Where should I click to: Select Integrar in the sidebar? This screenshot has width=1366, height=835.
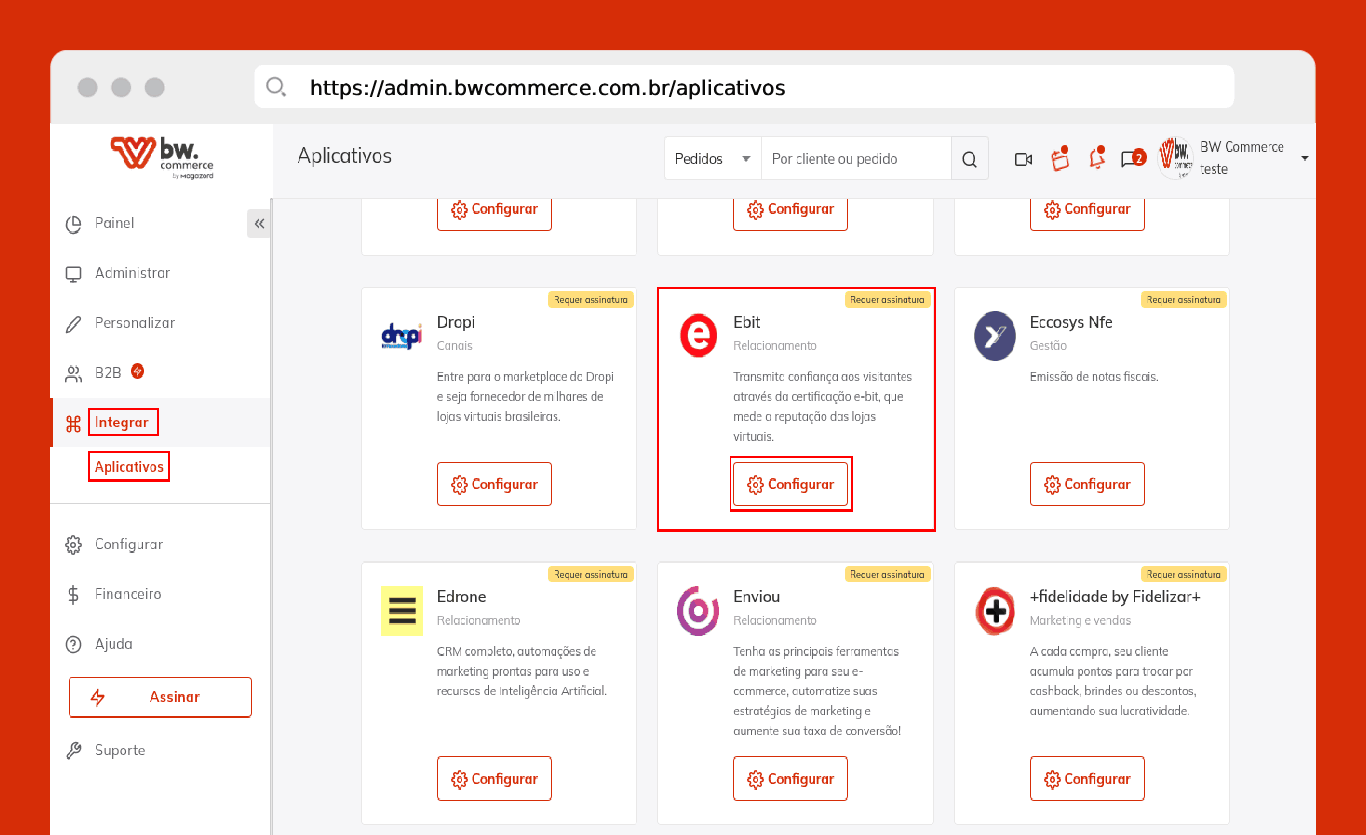(122, 422)
